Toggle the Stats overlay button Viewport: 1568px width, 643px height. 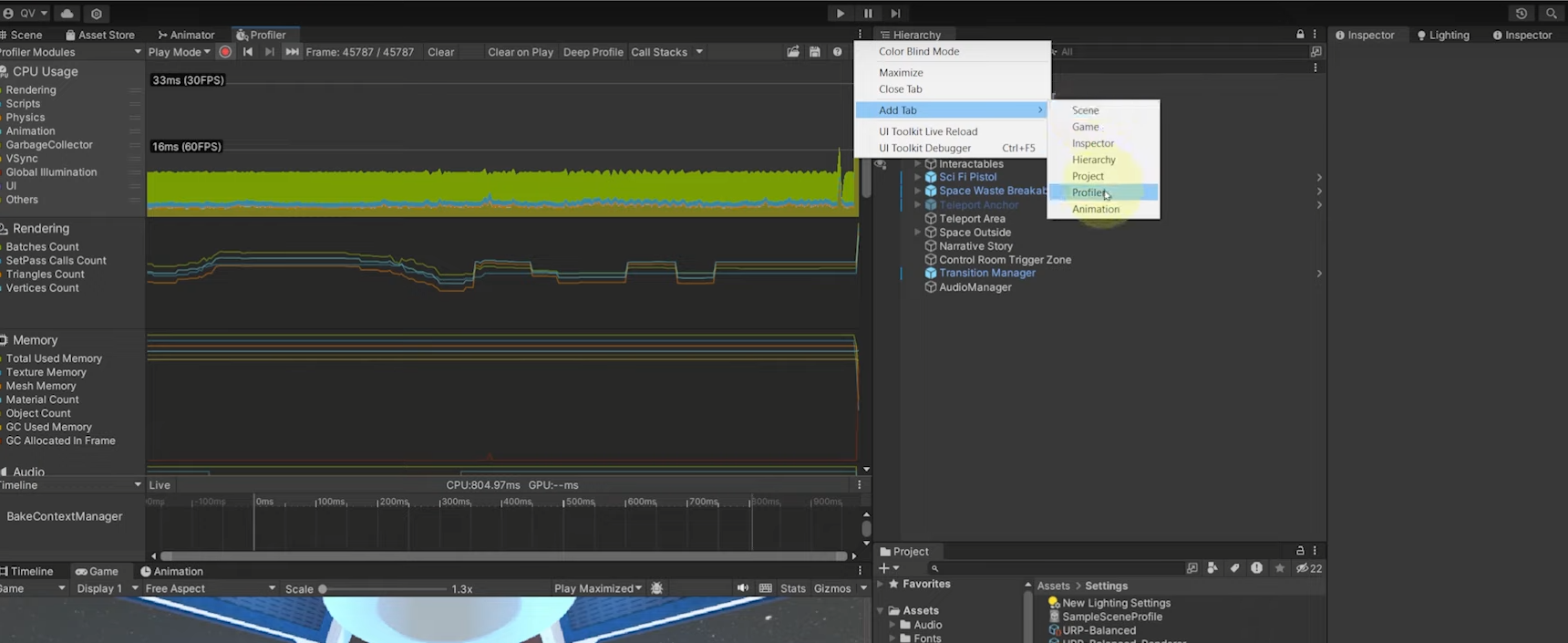coord(793,588)
